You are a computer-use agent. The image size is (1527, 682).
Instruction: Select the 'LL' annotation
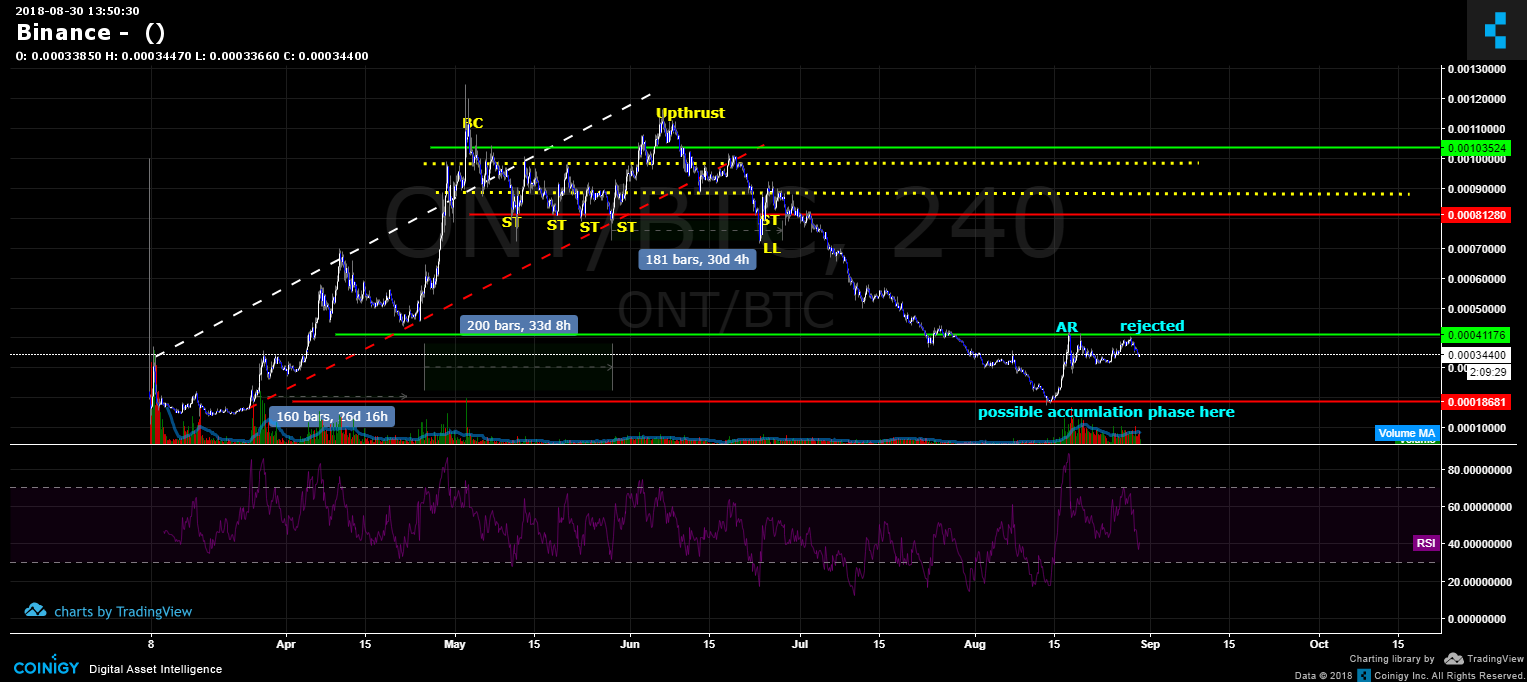(x=771, y=247)
